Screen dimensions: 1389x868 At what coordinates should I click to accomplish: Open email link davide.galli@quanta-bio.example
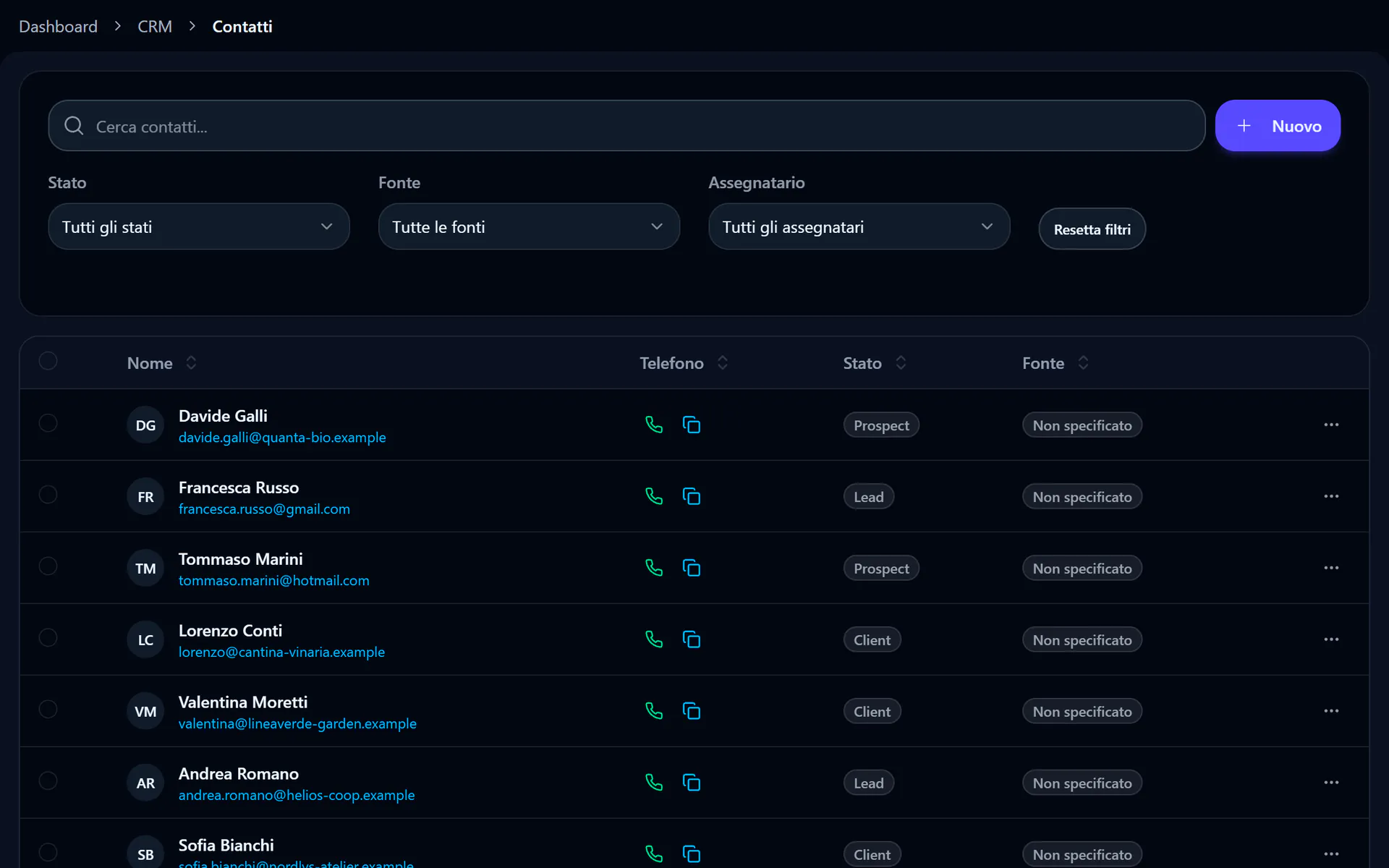[x=282, y=438]
